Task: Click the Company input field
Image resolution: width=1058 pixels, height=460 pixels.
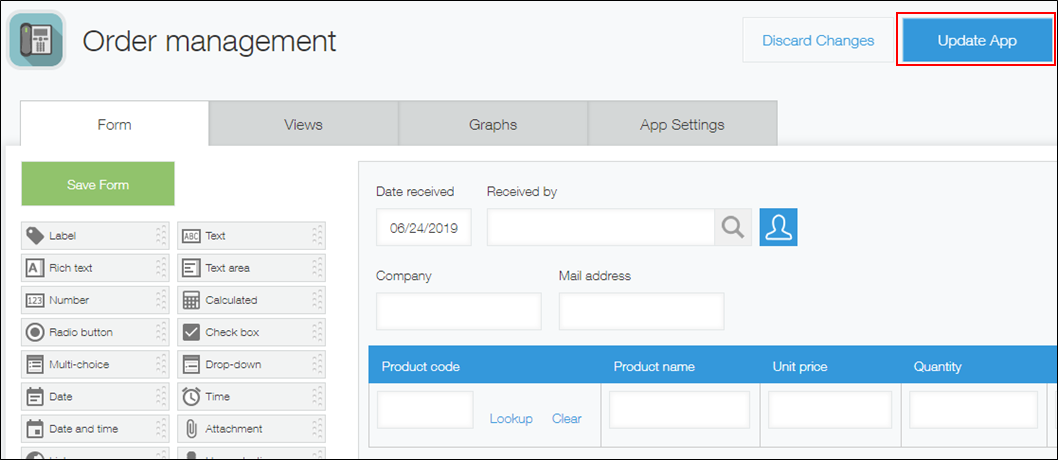Action: [x=458, y=311]
